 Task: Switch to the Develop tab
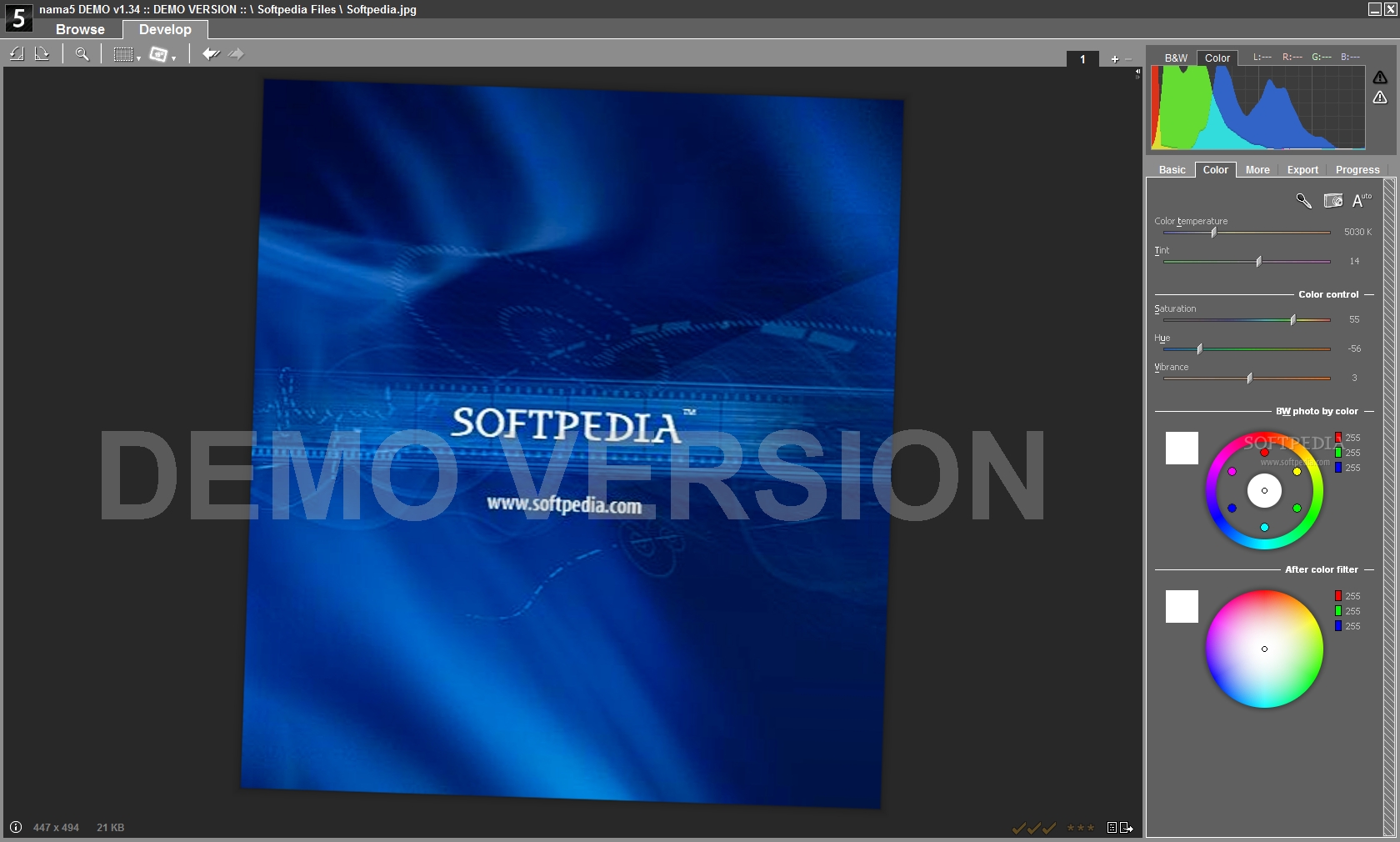[x=165, y=29]
